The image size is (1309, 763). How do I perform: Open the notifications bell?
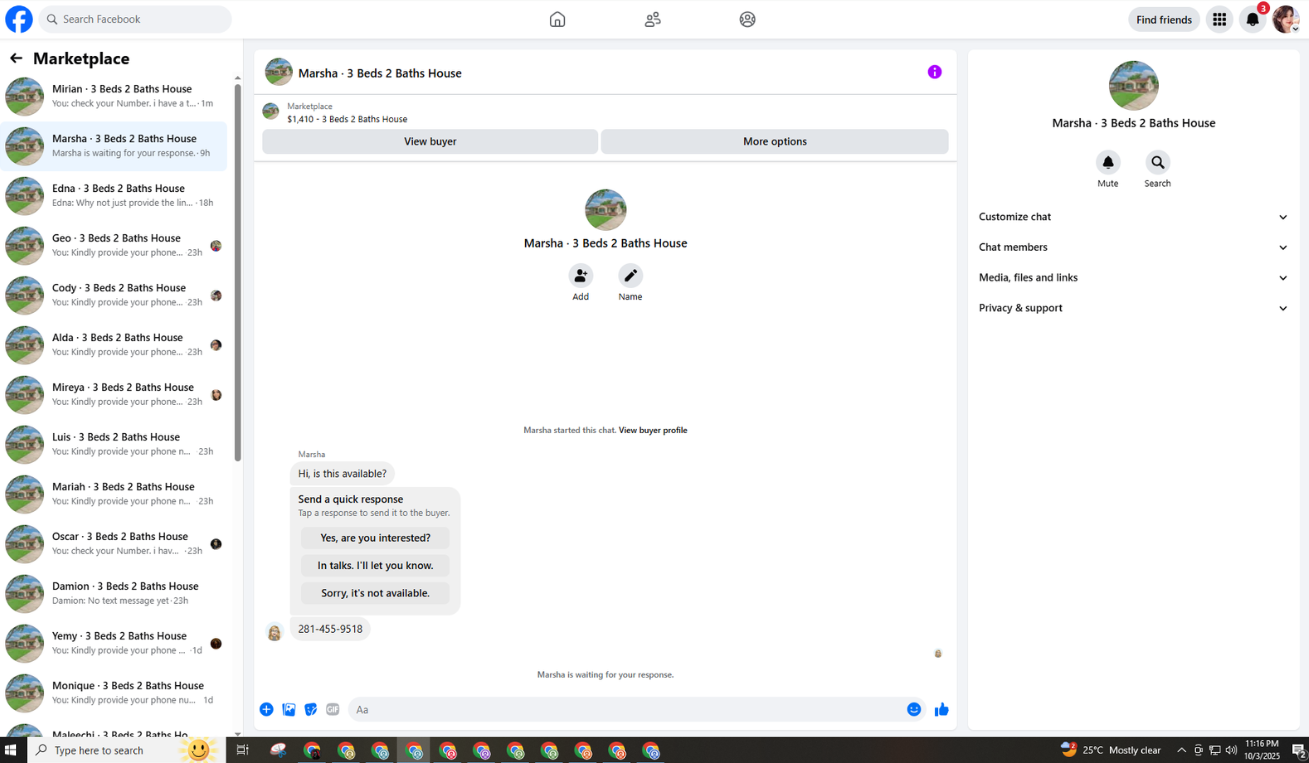1252,19
